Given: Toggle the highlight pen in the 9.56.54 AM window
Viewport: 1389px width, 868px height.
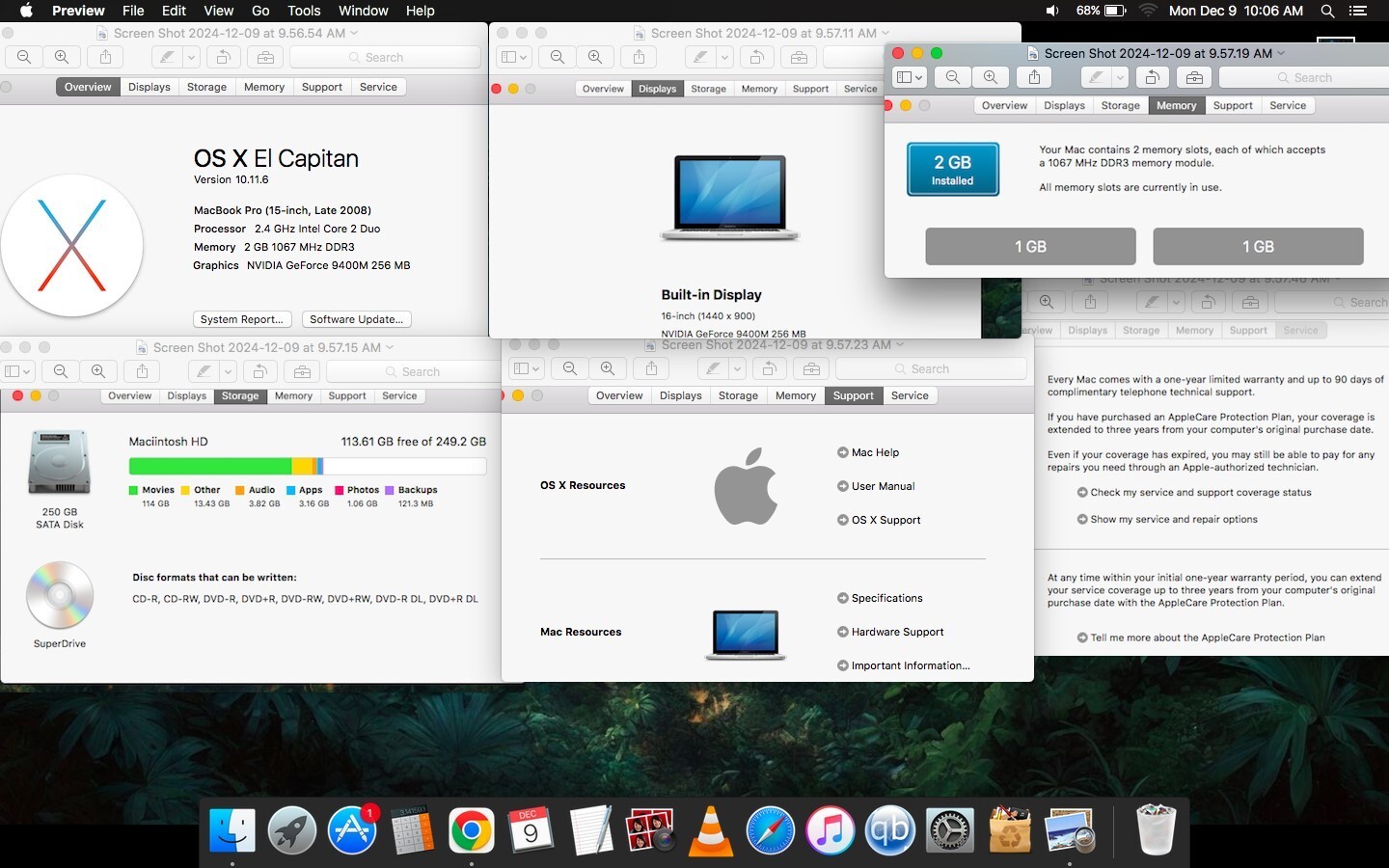Looking at the screenshot, I should click(x=168, y=58).
